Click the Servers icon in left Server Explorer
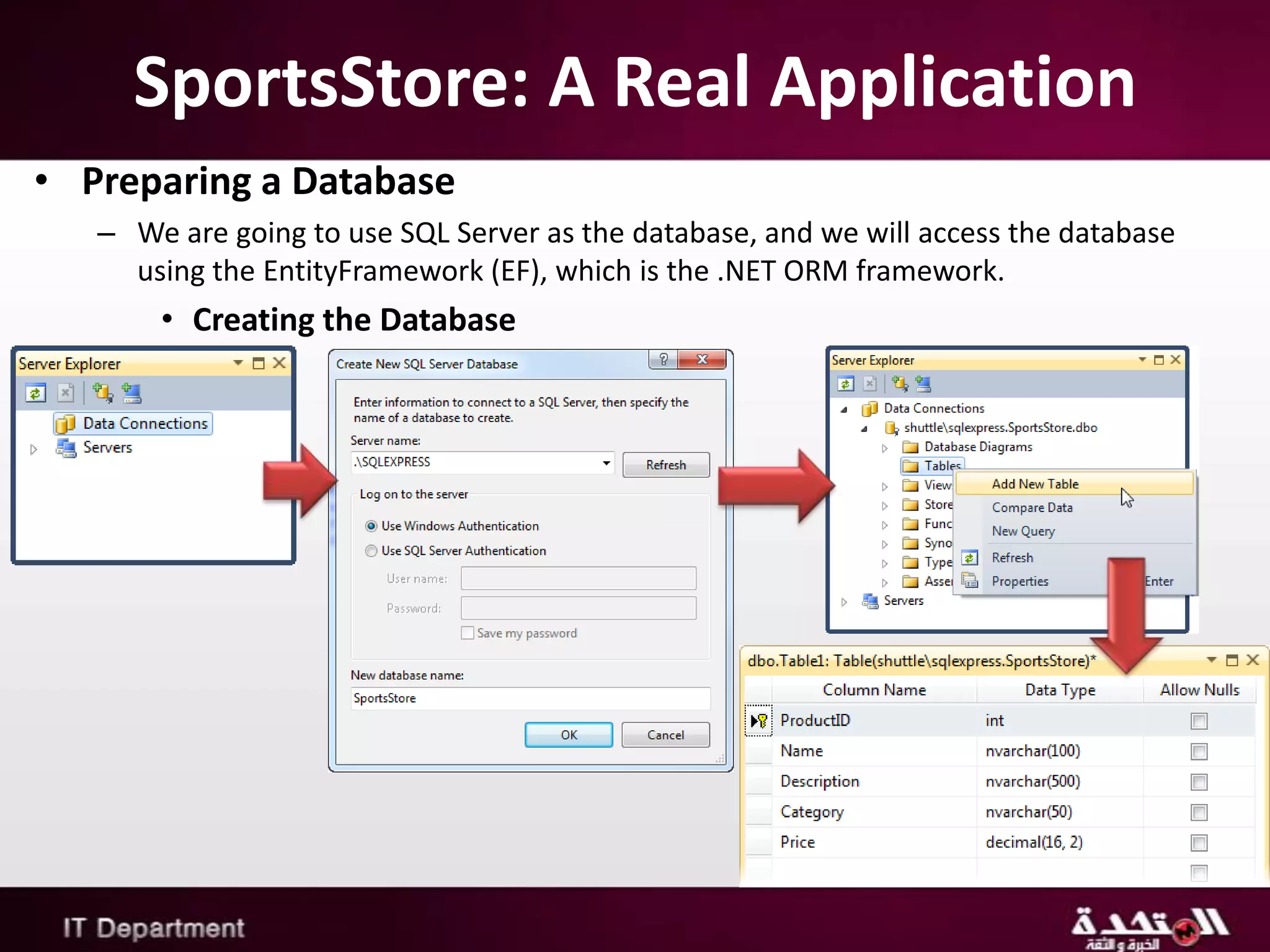The width and height of the screenshot is (1270, 952). (65, 447)
